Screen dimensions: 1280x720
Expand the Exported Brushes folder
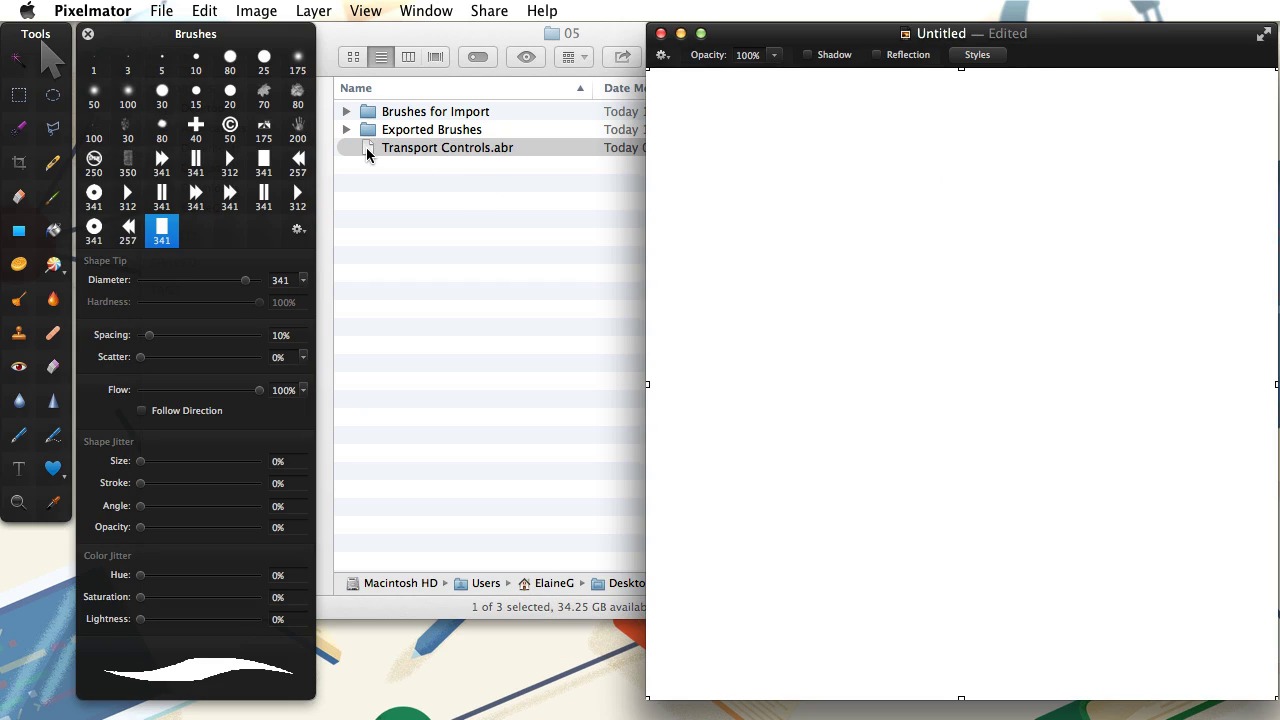point(346,129)
